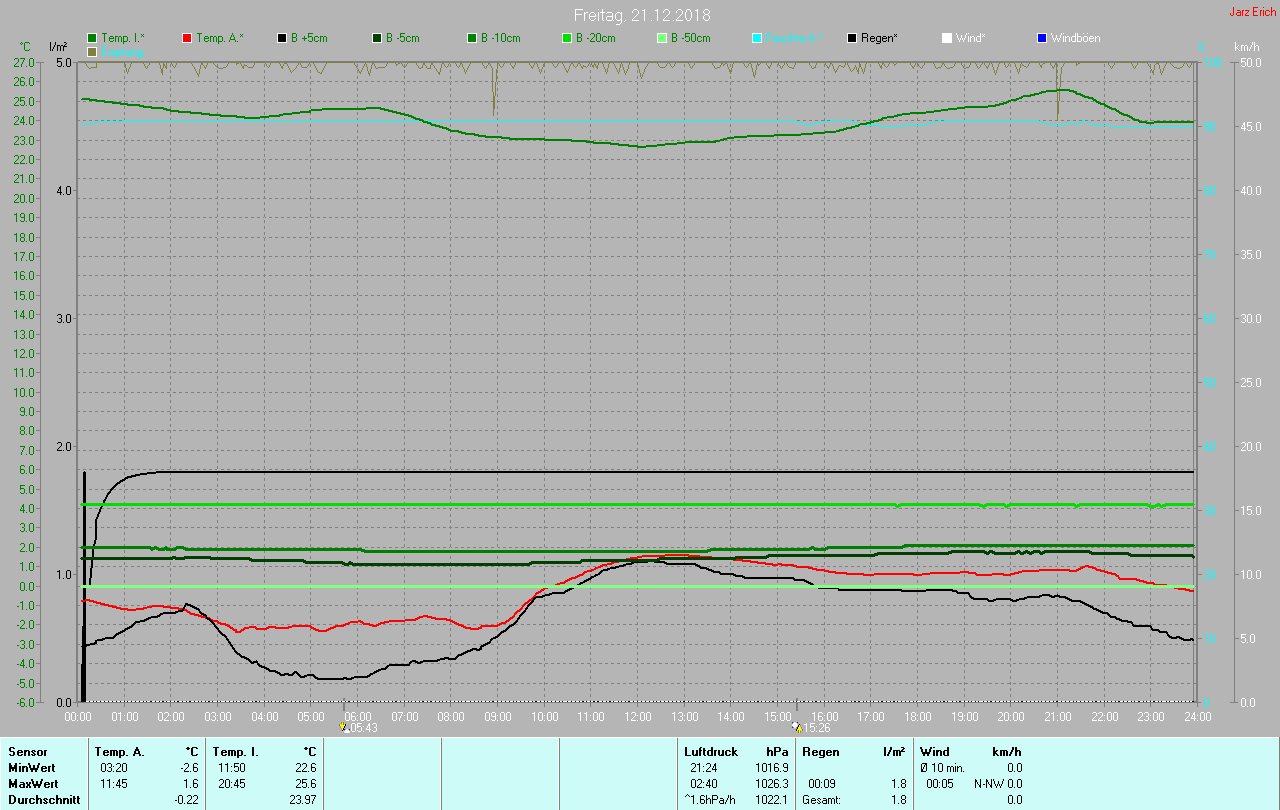Click the sunrise marker at 05:43
This screenshot has width=1280, height=810.
pyautogui.click(x=343, y=727)
